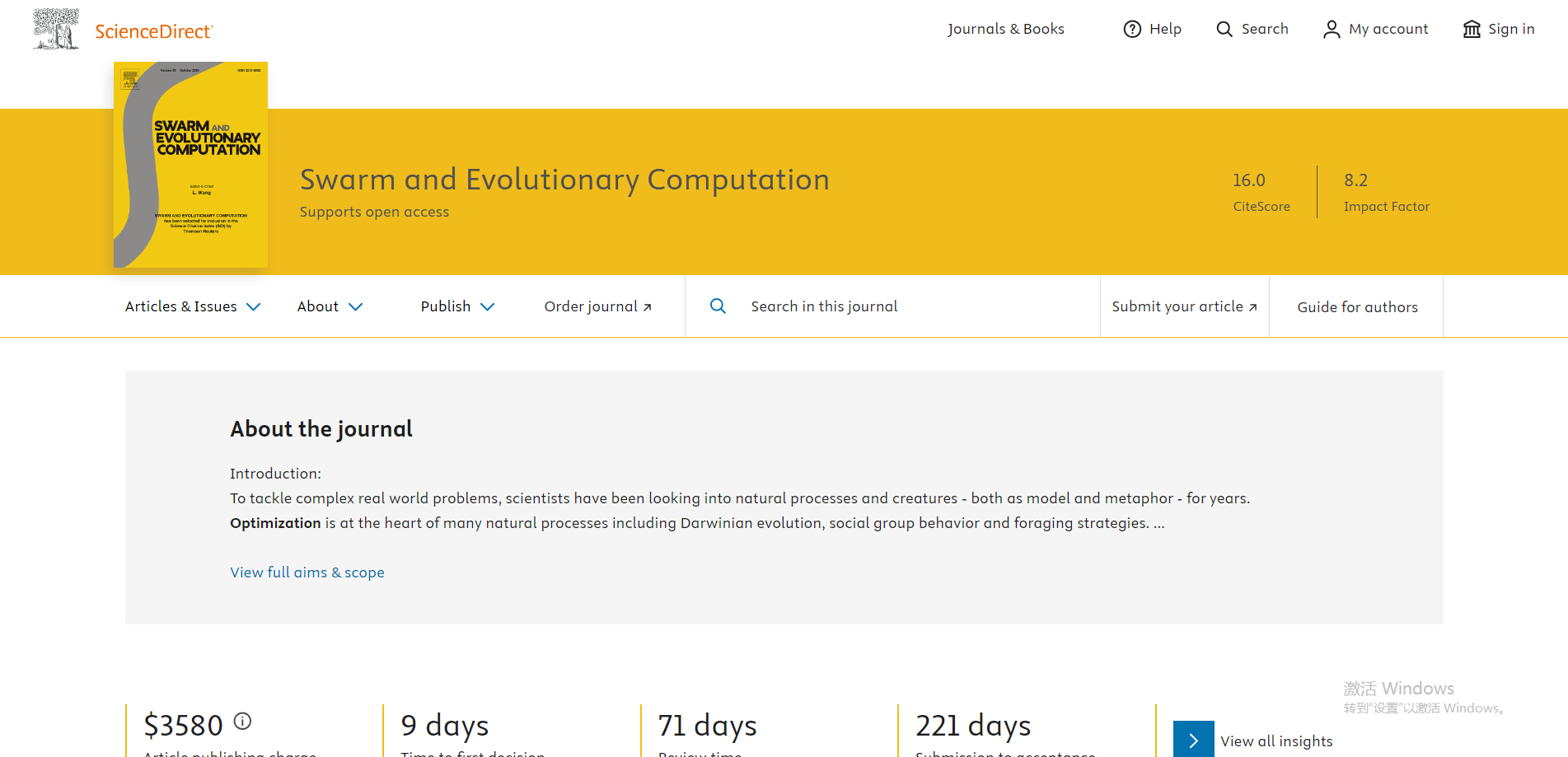Click the 9 days metric
1568x757 pixels.
pyautogui.click(x=445, y=726)
